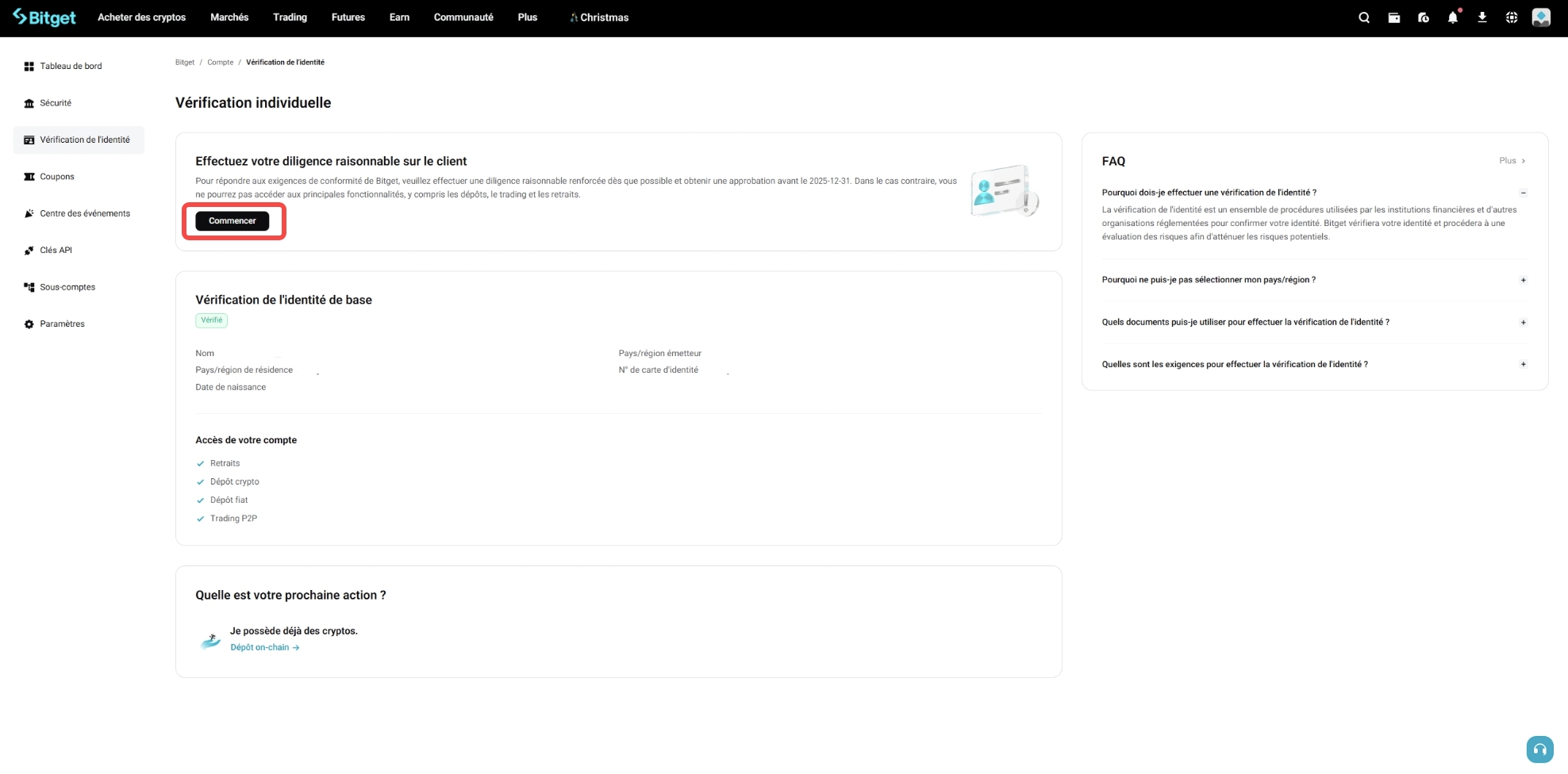The height and width of the screenshot is (774, 1568).
Task: Follow the Dépôt on-chain link
Action: click(260, 647)
